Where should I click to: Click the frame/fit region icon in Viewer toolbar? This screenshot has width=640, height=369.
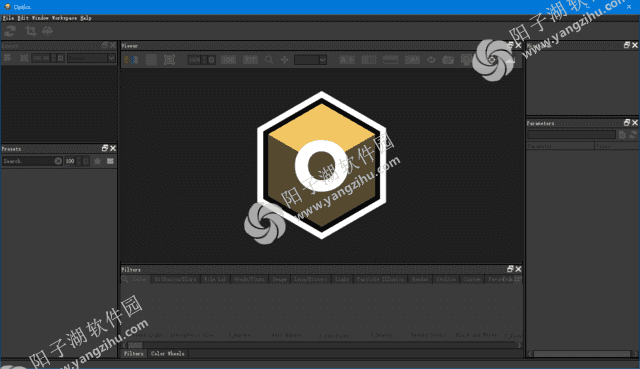pyautogui.click(x=169, y=60)
